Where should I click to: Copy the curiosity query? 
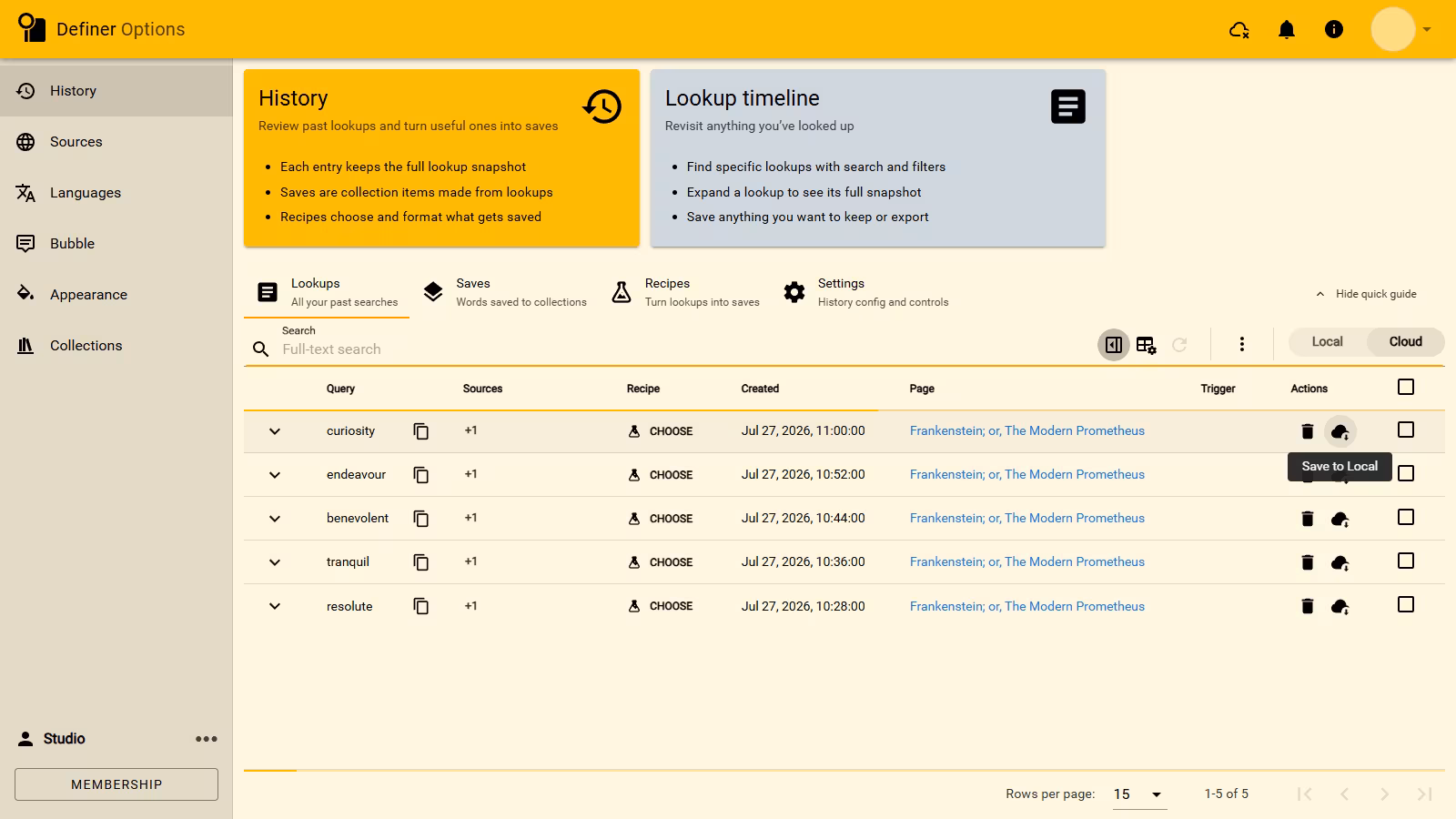pyautogui.click(x=420, y=431)
